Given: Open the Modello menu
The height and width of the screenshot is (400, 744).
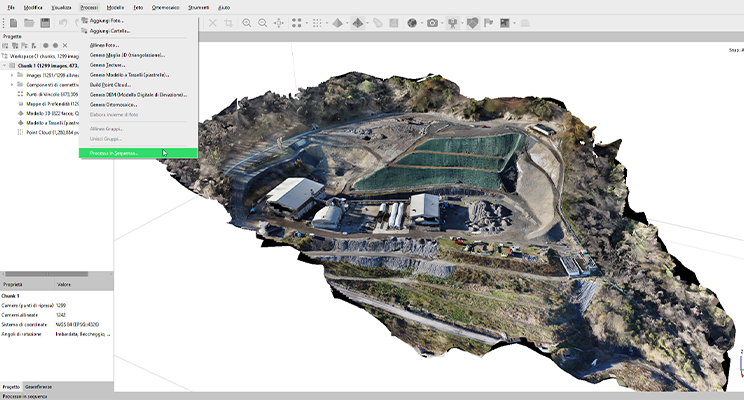Looking at the screenshot, I should coord(115,8).
